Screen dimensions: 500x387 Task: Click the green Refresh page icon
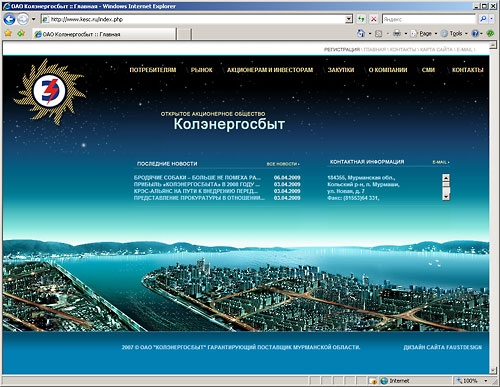[361, 19]
